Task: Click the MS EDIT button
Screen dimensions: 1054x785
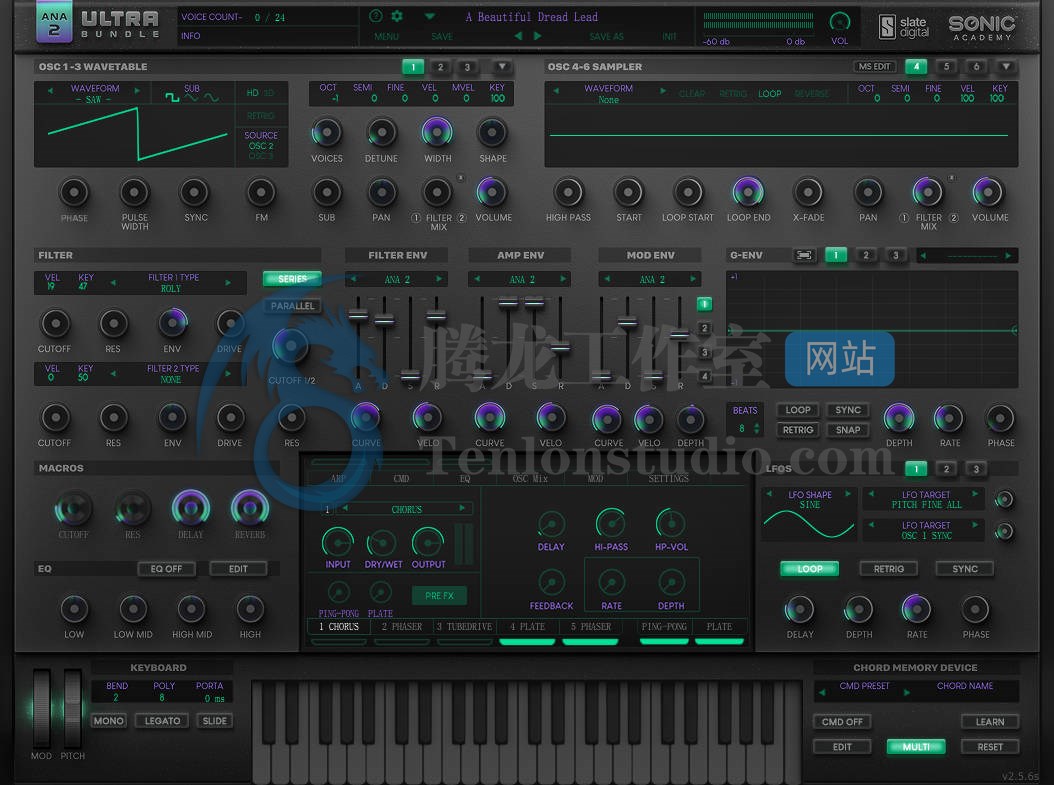Action: coord(875,67)
